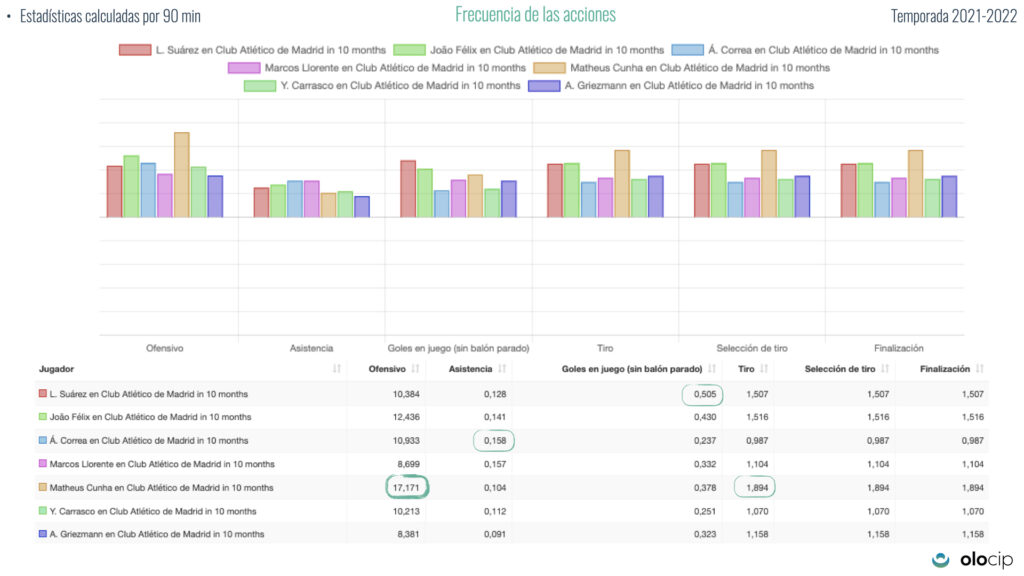Viewport: 1024px width, 576px height.
Task: Sort using Selección de tiro arrows icon
Action: 885,370
